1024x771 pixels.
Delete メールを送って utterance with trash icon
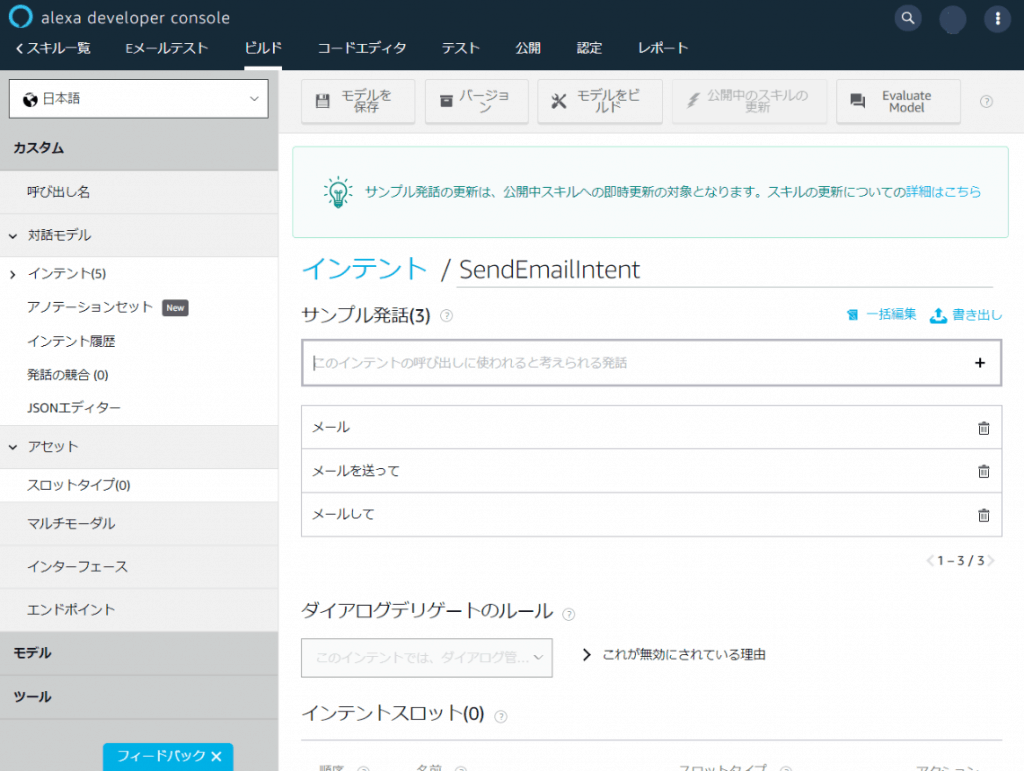984,471
